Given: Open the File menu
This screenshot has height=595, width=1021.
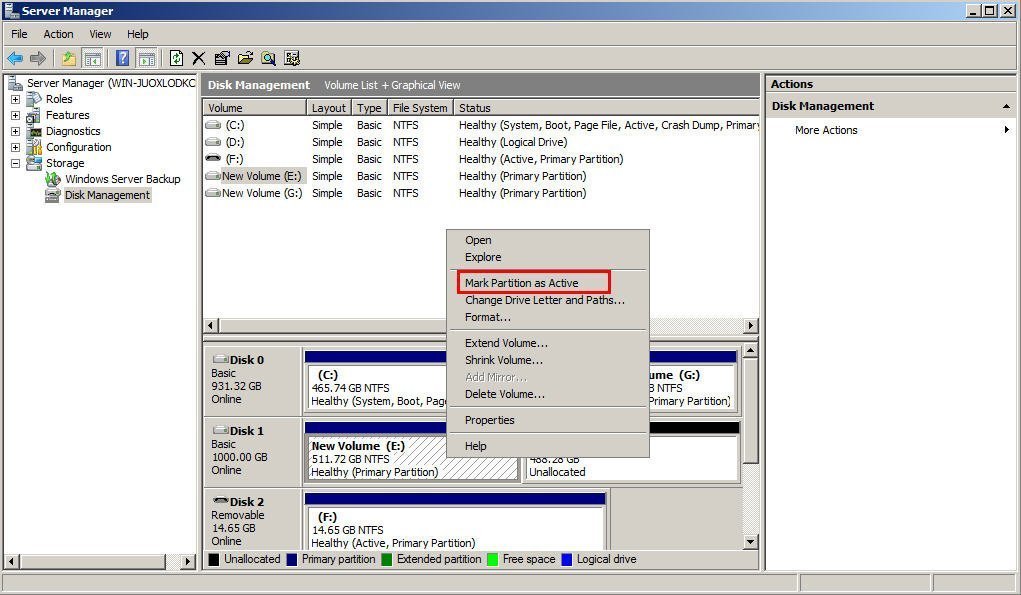Looking at the screenshot, I should tap(20, 34).
